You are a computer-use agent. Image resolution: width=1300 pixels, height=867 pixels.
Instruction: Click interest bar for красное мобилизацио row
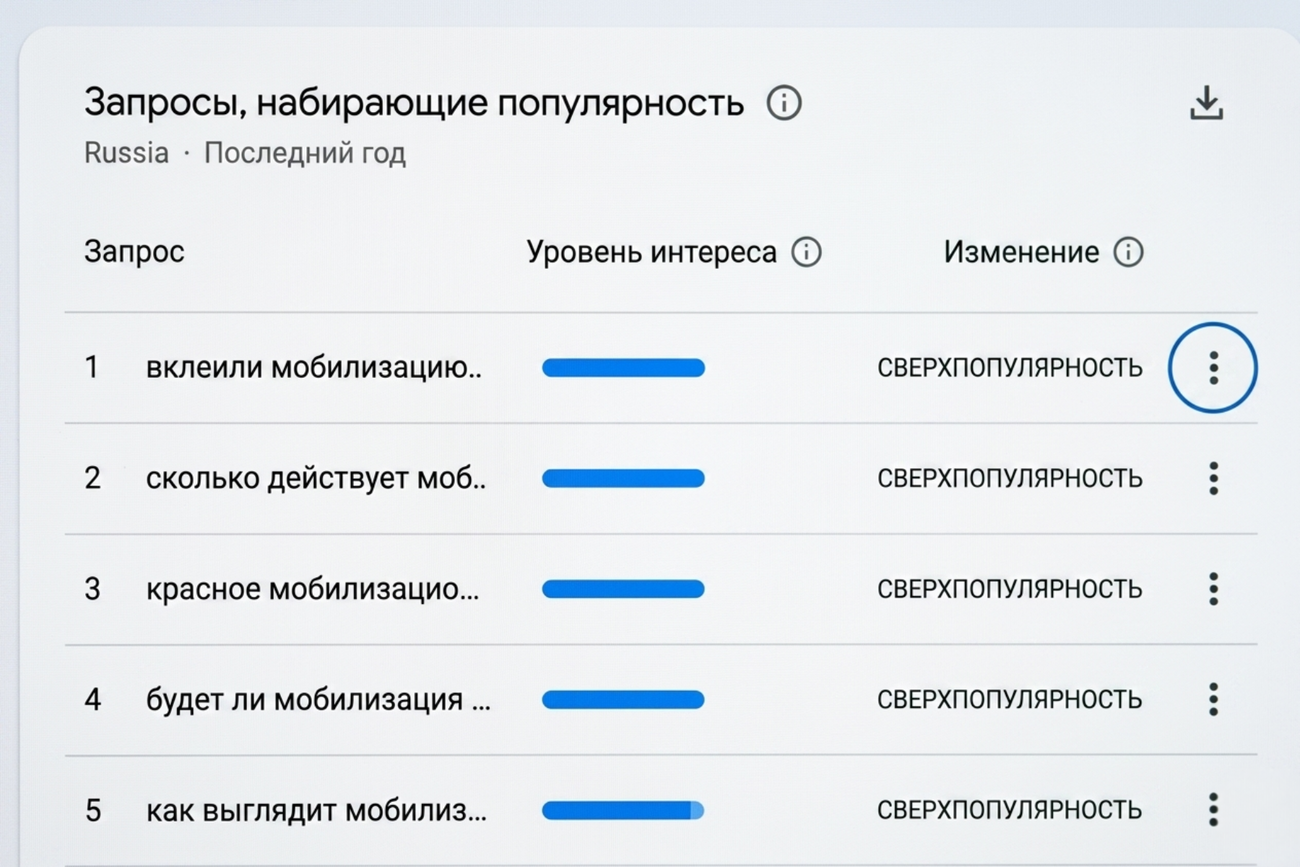[x=623, y=589]
